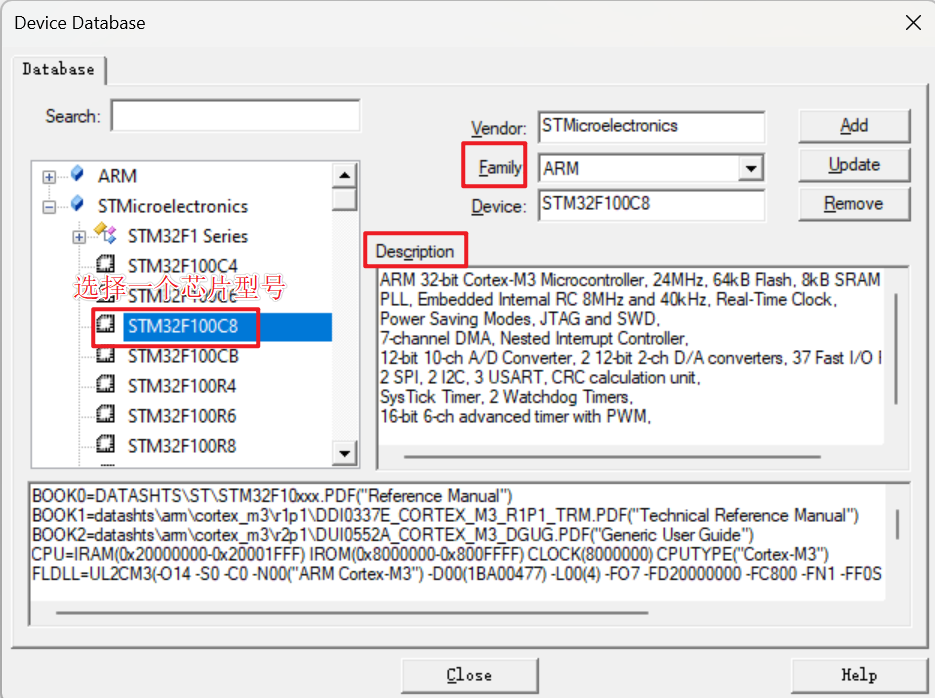Click the CPU=IRAM options line

tap(430, 555)
